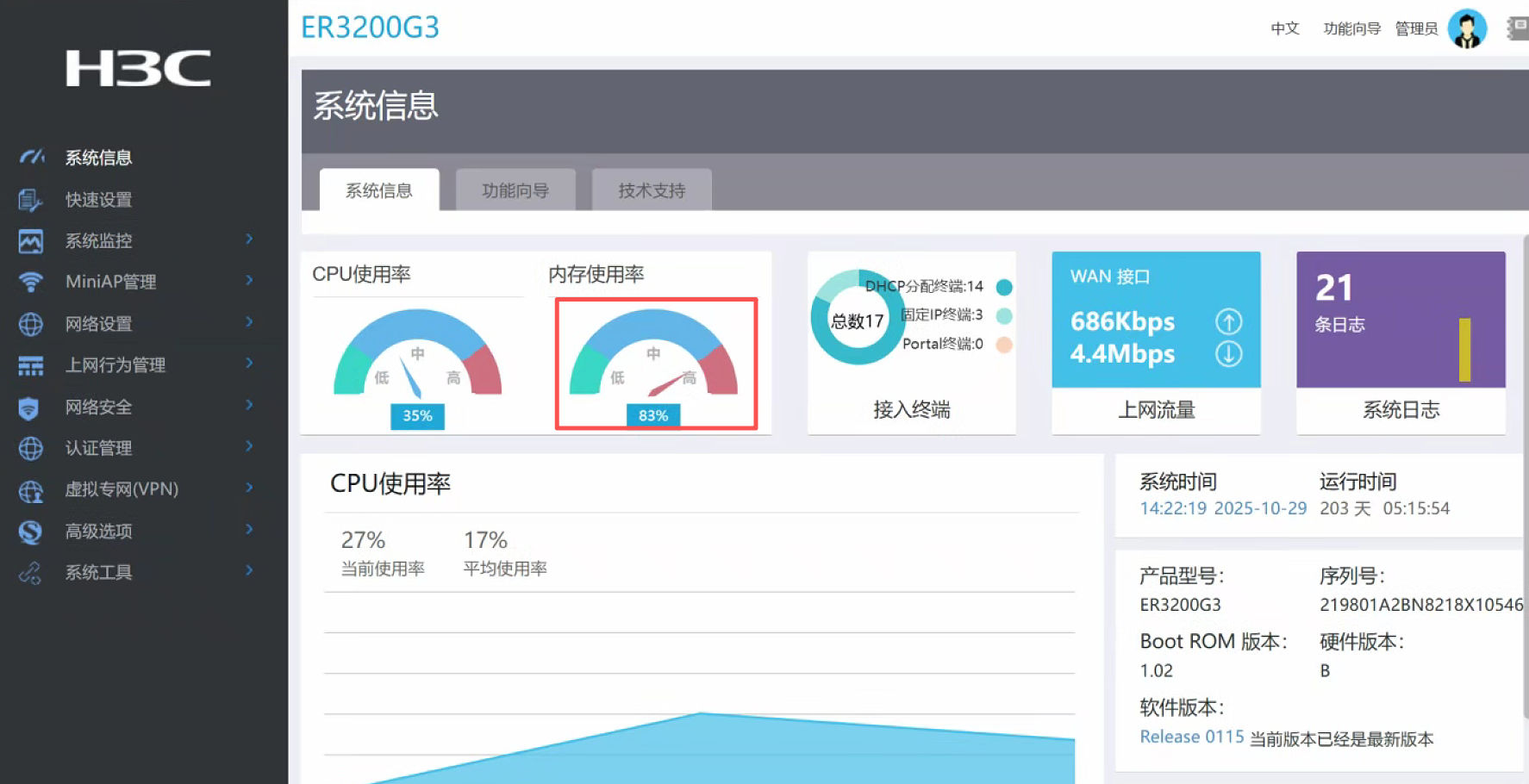Click the memory usage gauge showing 83%

pyautogui.click(x=655, y=363)
